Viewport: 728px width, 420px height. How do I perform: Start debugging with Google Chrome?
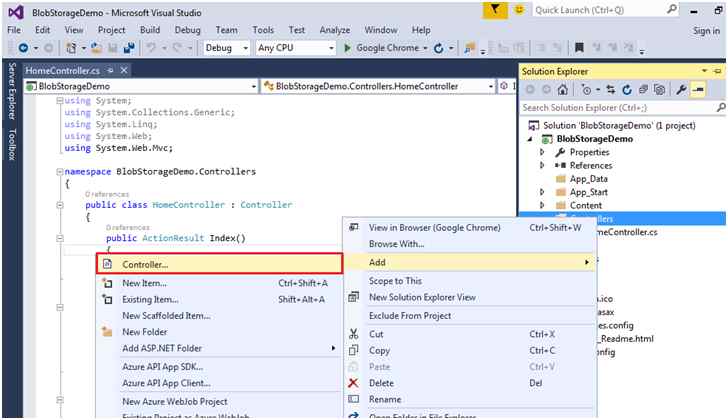tap(382, 48)
